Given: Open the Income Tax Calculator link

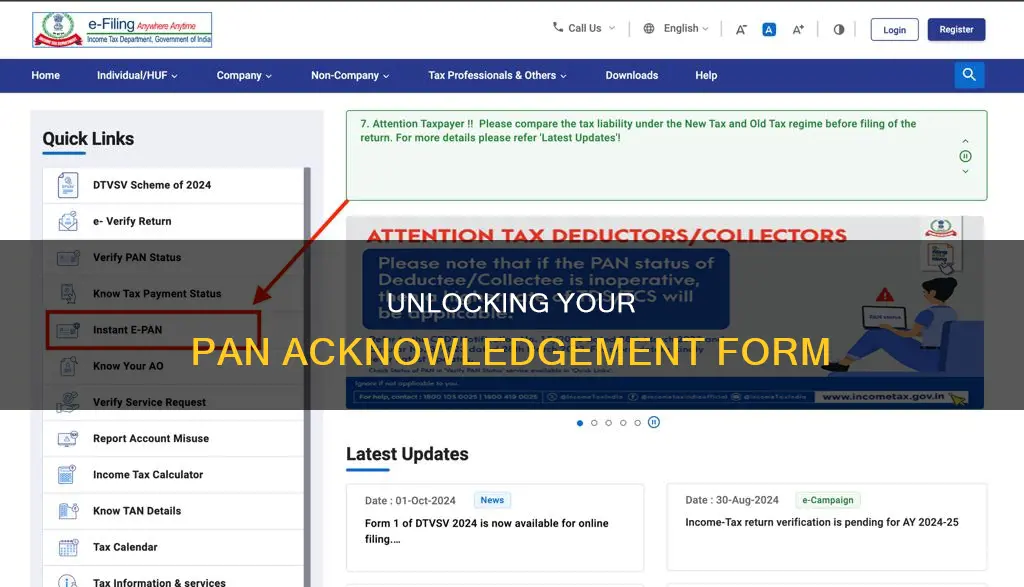Looking at the screenshot, I should point(148,475).
